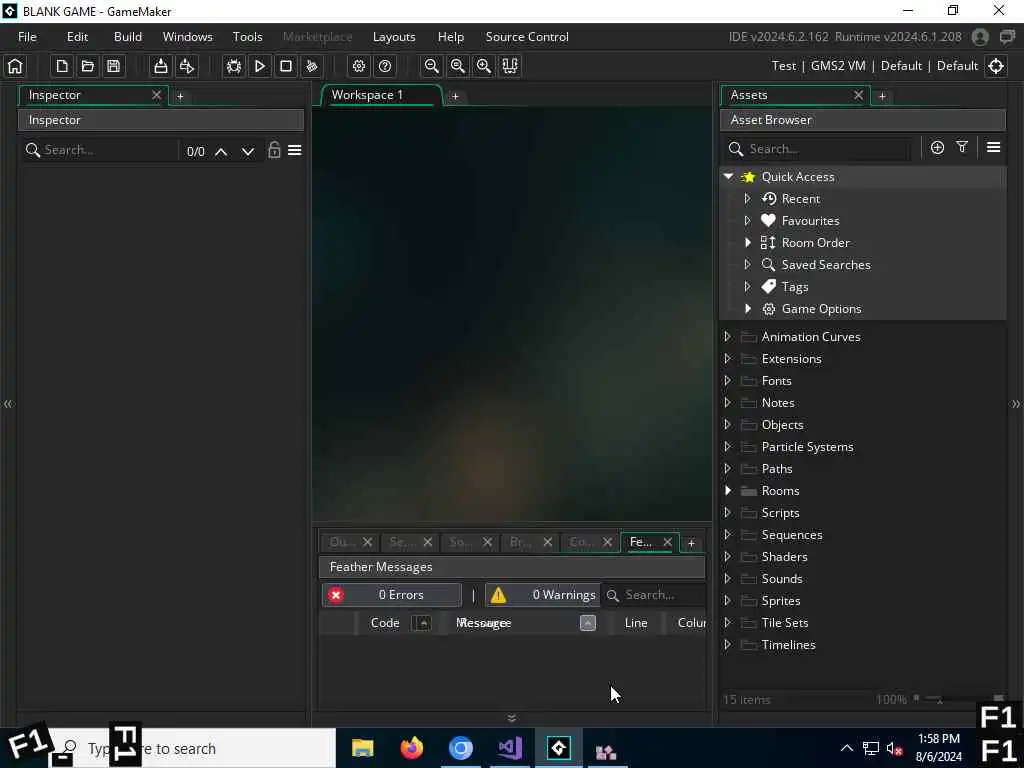The height and width of the screenshot is (768, 1024).
Task: Close the Inspector tab
Action: pos(157,95)
